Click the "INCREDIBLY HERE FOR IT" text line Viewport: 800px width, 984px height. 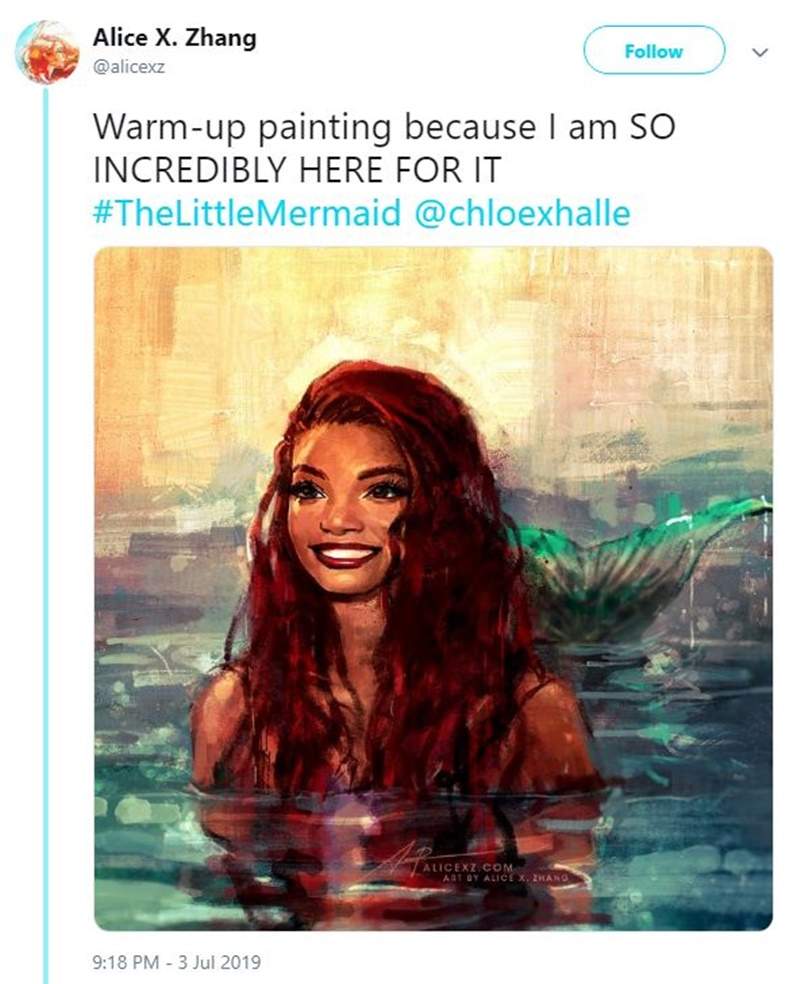[295, 170]
